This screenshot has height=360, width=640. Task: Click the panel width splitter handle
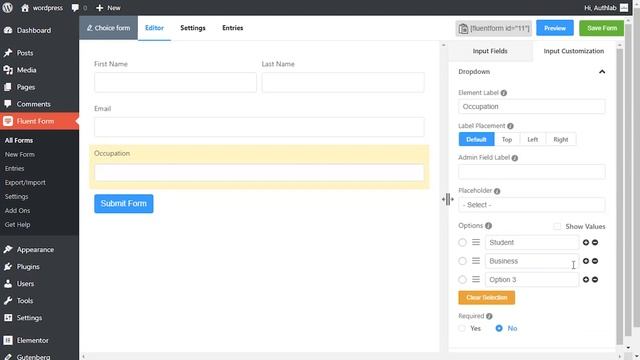(x=448, y=199)
